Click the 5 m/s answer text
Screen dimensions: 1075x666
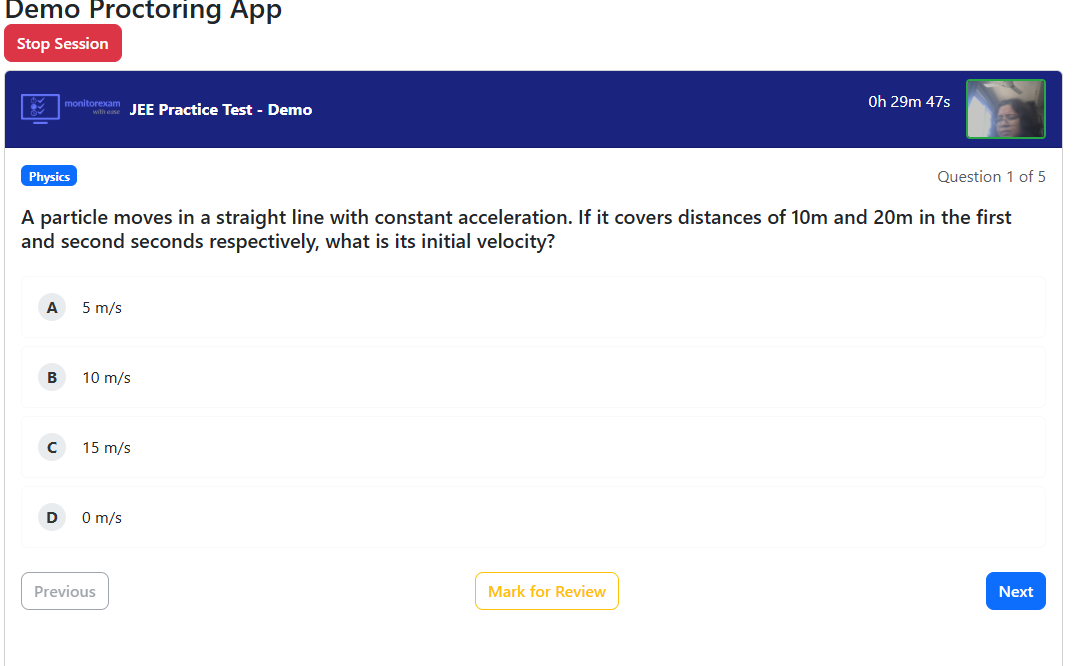(102, 308)
